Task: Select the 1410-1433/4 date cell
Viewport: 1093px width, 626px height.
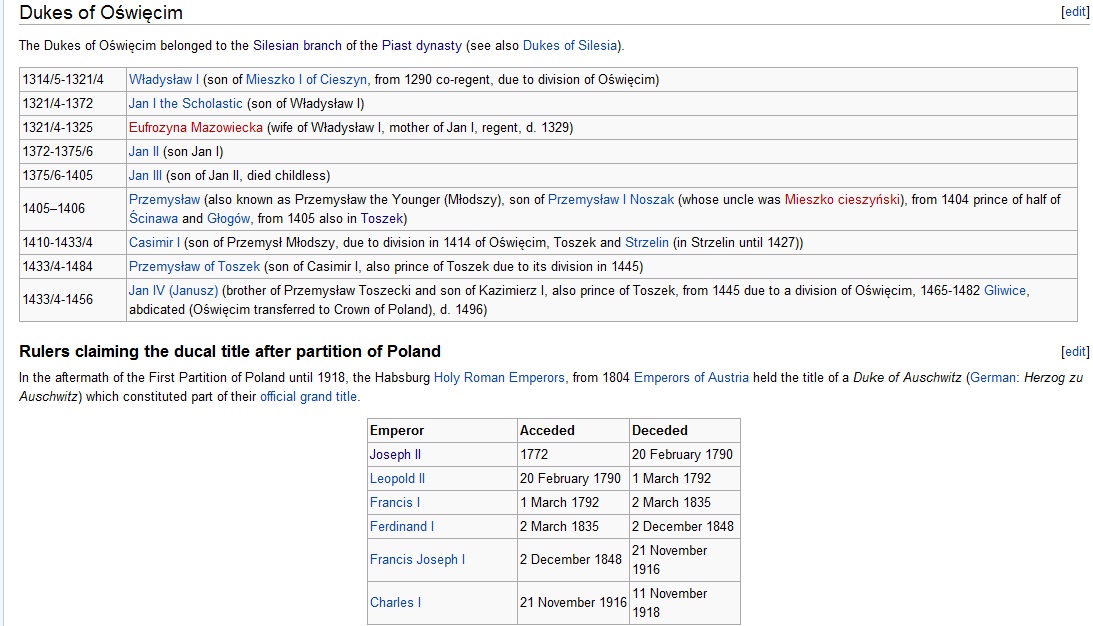Action: (x=72, y=243)
